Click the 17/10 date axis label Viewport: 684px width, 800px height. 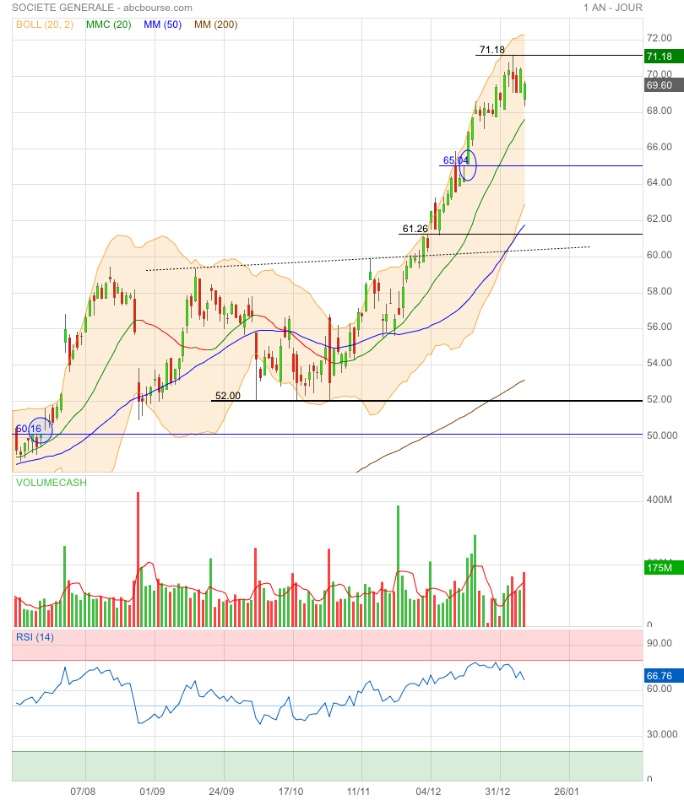(291, 791)
